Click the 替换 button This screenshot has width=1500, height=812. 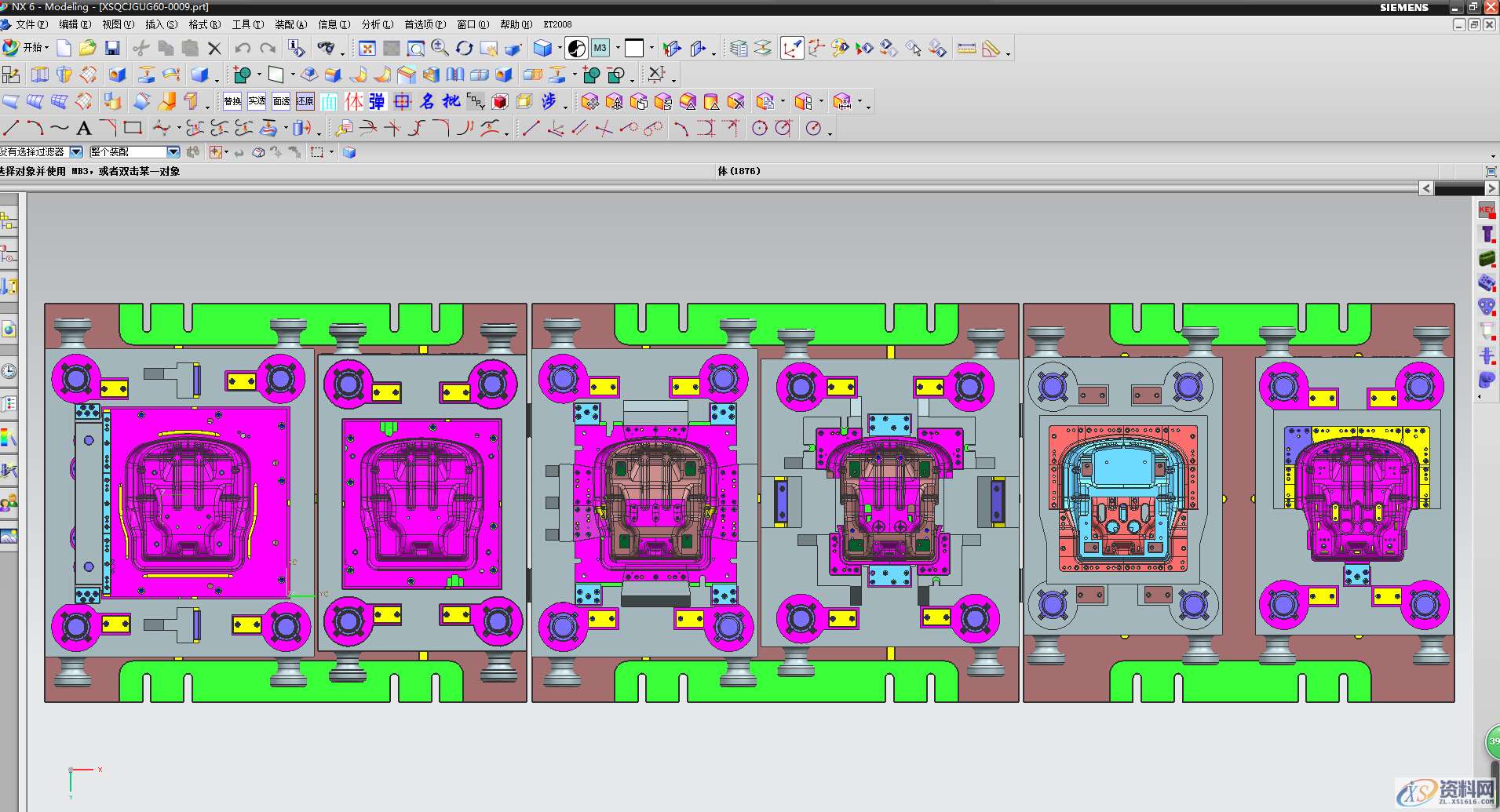pos(232,101)
